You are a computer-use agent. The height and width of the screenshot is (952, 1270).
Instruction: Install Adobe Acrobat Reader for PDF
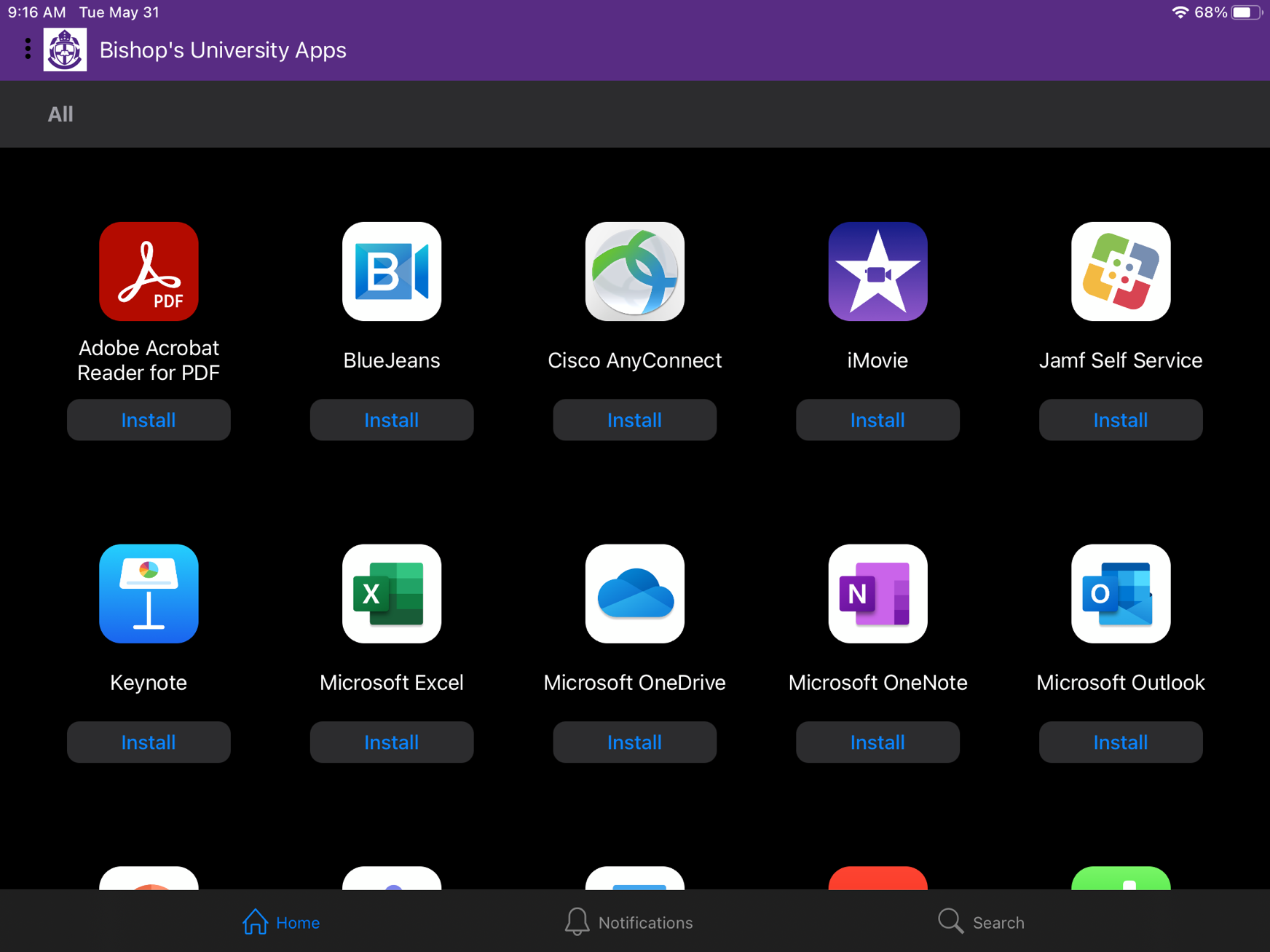[149, 420]
